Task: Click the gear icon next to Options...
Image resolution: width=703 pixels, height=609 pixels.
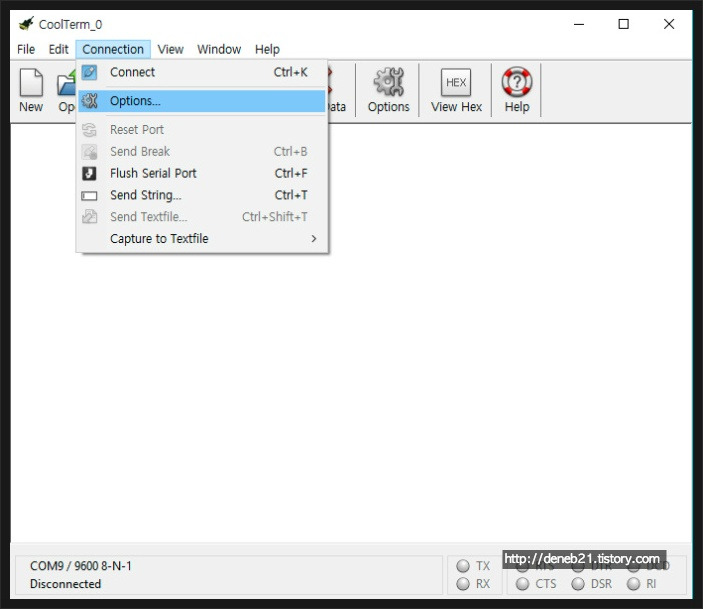Action: (x=89, y=101)
